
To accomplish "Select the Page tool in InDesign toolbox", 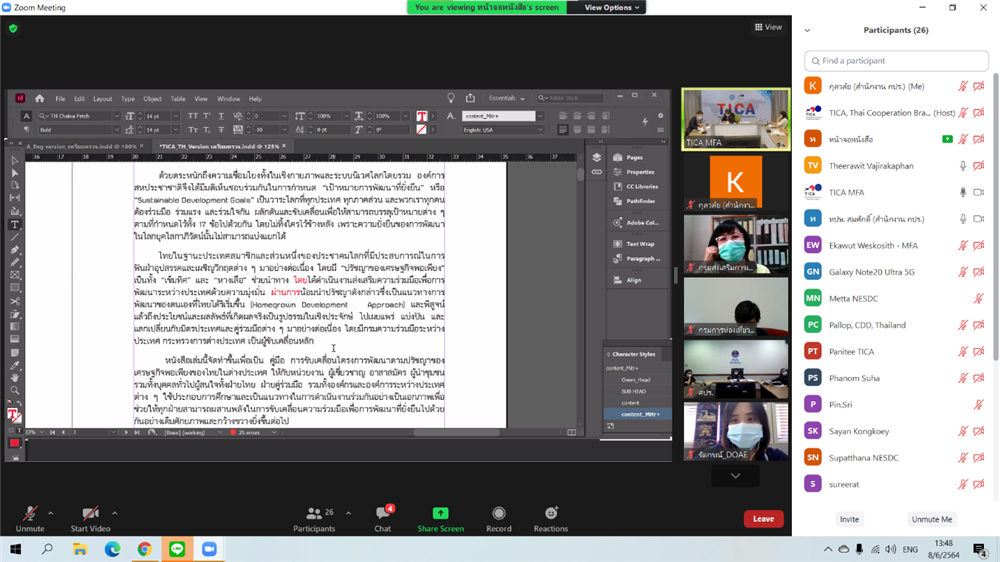I will (x=15, y=186).
